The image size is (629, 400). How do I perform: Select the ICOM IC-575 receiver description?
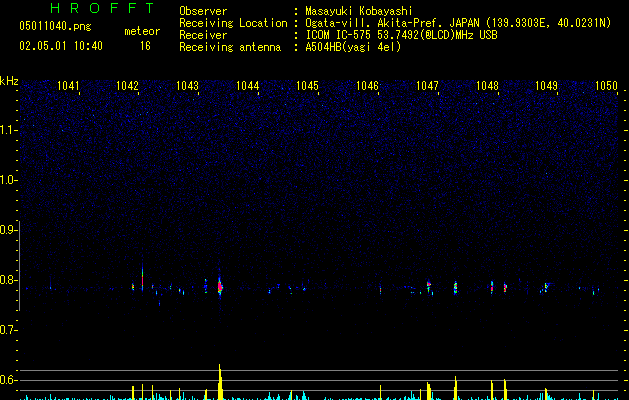[401, 35]
